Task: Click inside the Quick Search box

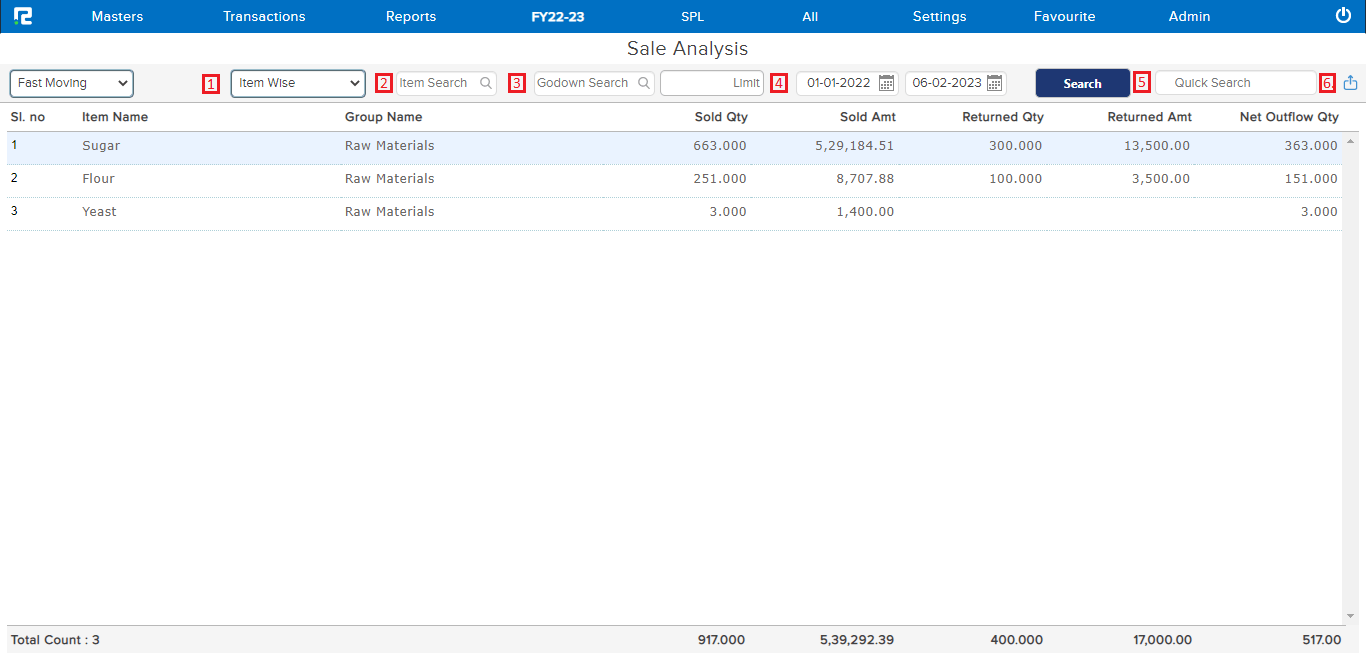Action: (x=1235, y=83)
